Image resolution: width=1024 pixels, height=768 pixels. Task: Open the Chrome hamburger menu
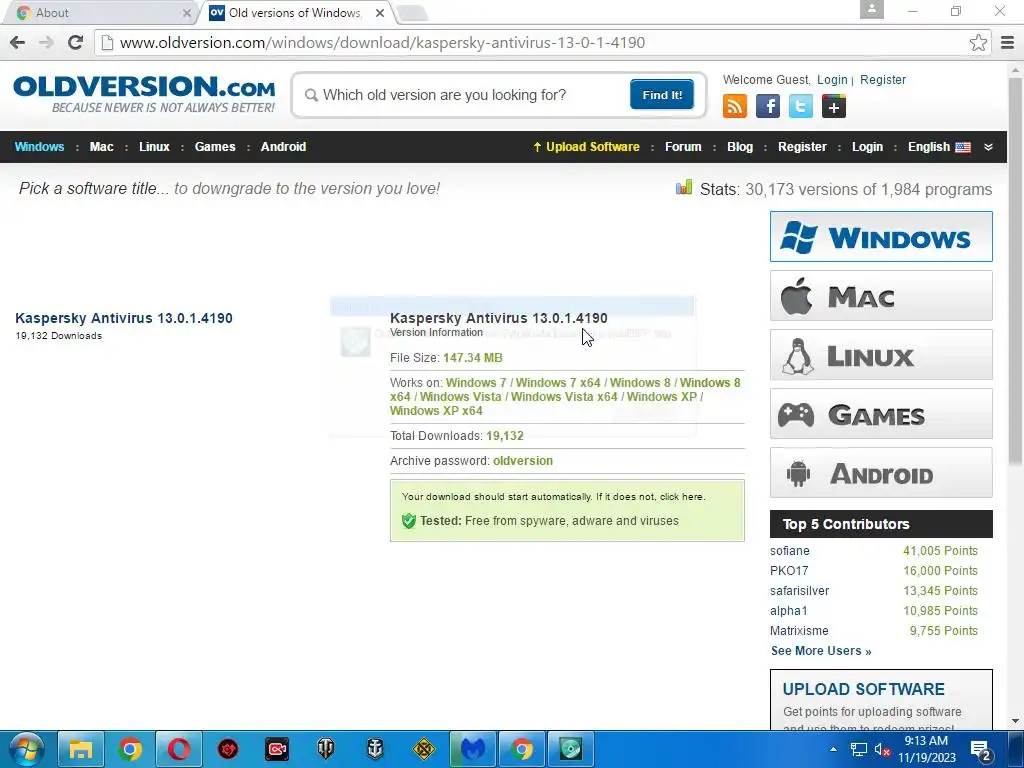point(1007,42)
